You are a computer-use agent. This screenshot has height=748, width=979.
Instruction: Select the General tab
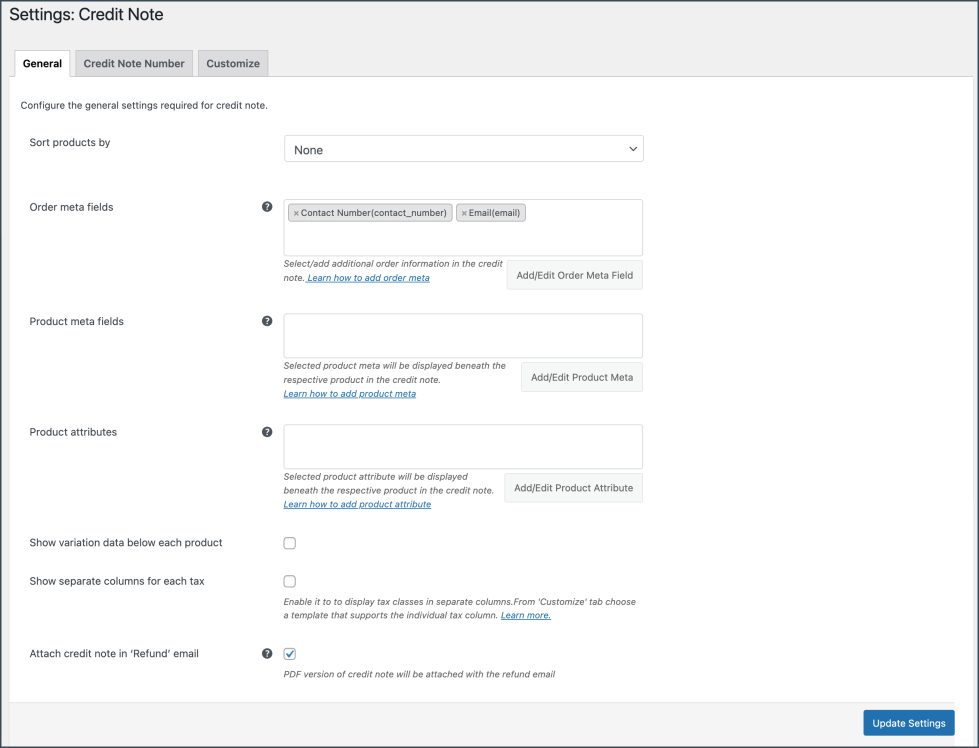click(42, 63)
